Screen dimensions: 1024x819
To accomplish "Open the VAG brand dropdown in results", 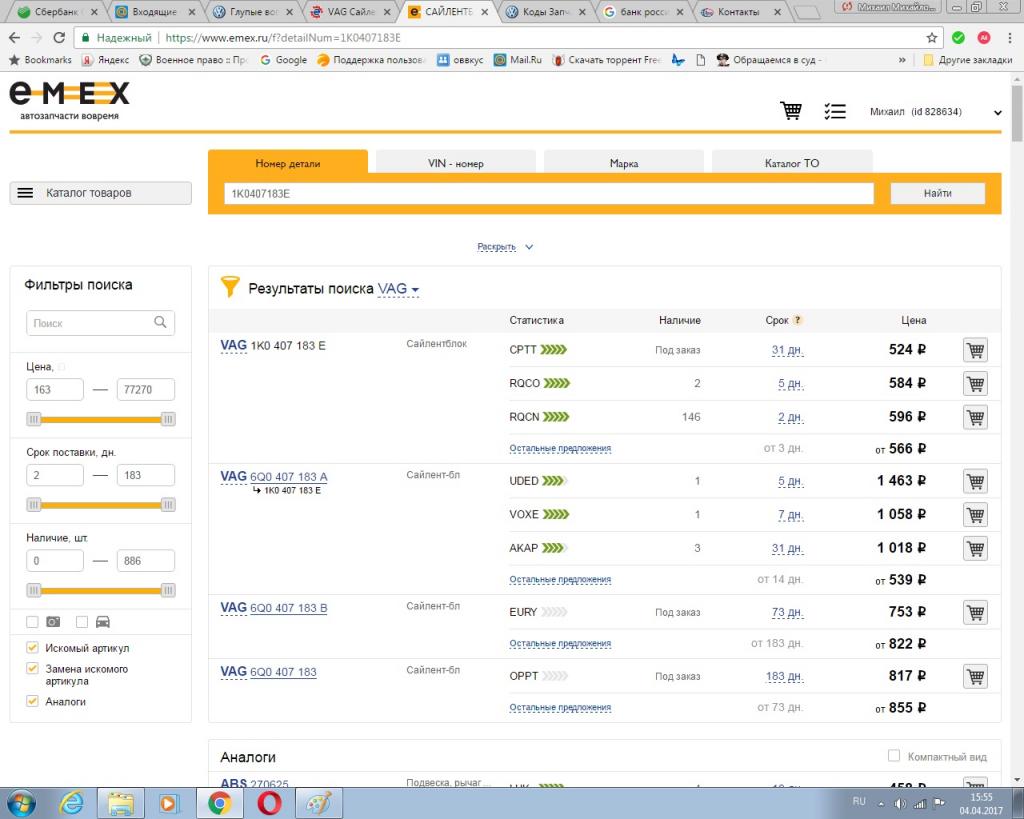I will (x=398, y=289).
